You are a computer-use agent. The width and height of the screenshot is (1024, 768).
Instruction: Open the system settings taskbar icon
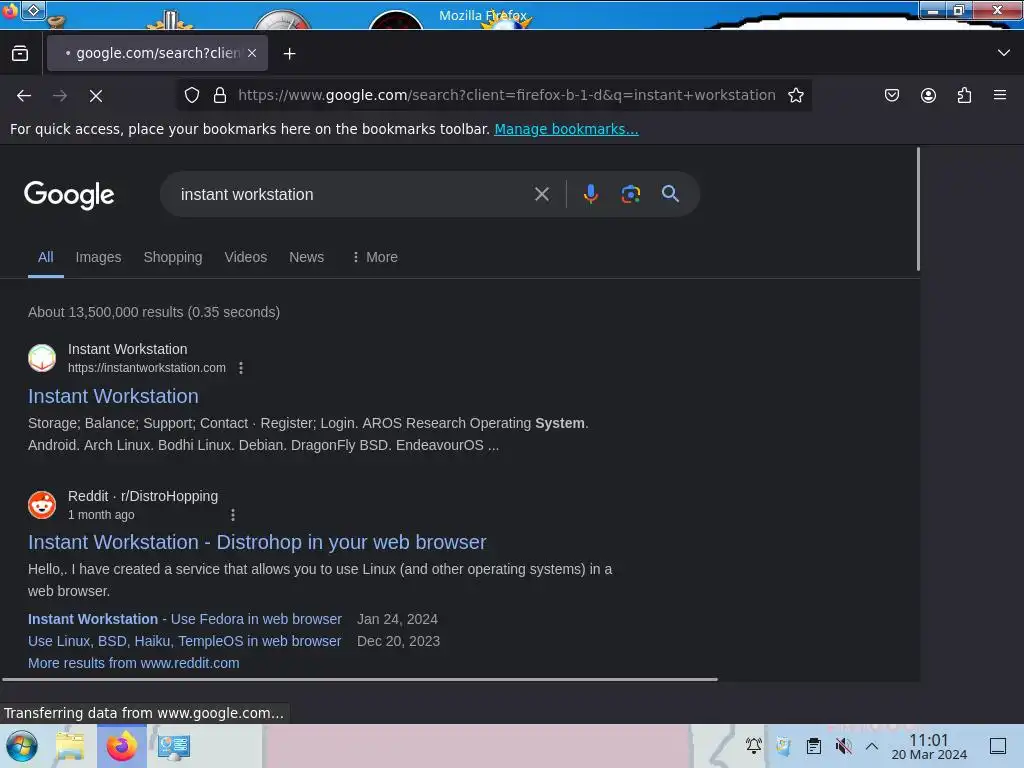tap(174, 746)
